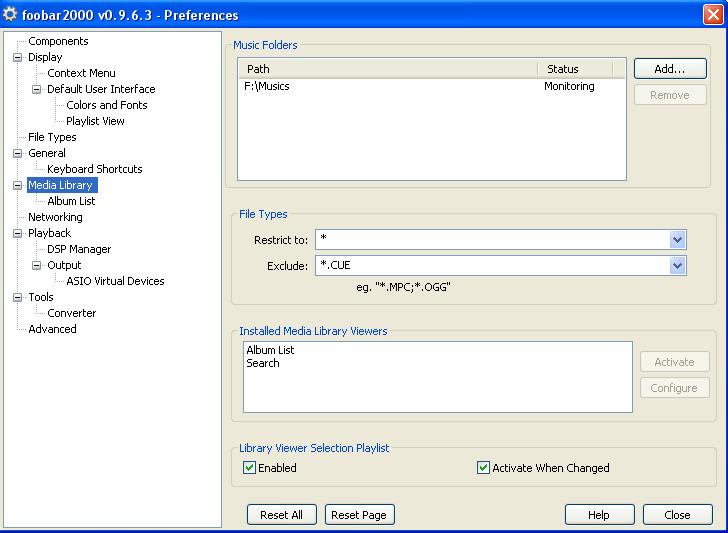Viewport: 728px width, 533px height.
Task: Open DSP Manager page
Action: point(79,249)
